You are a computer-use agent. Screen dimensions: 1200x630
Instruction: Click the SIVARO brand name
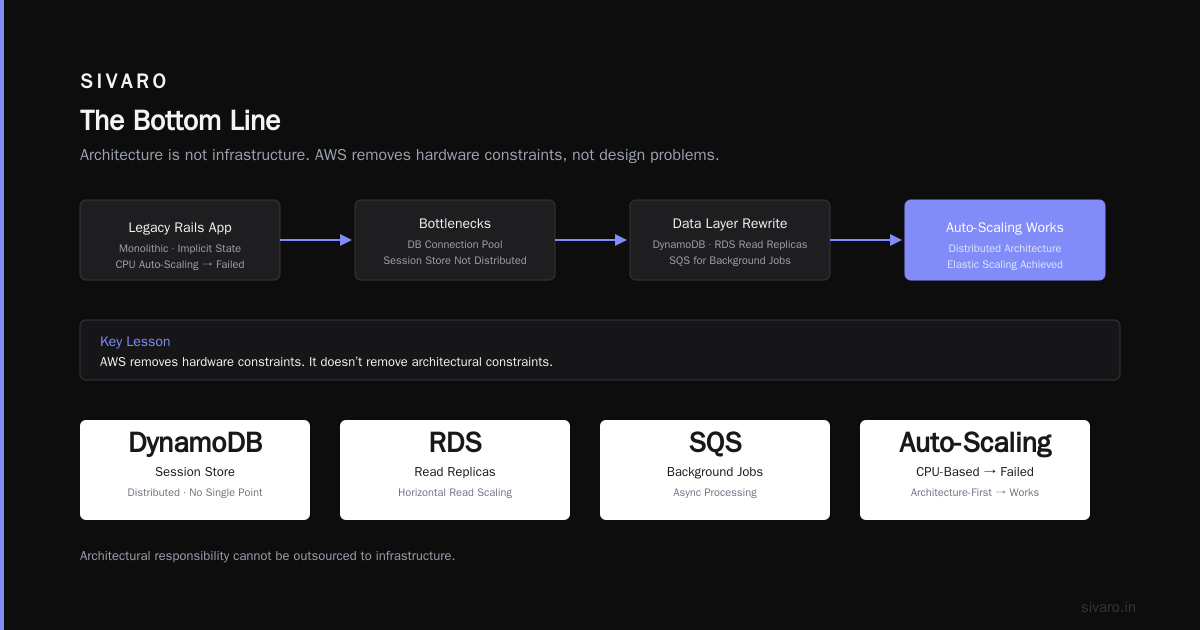click(x=124, y=82)
